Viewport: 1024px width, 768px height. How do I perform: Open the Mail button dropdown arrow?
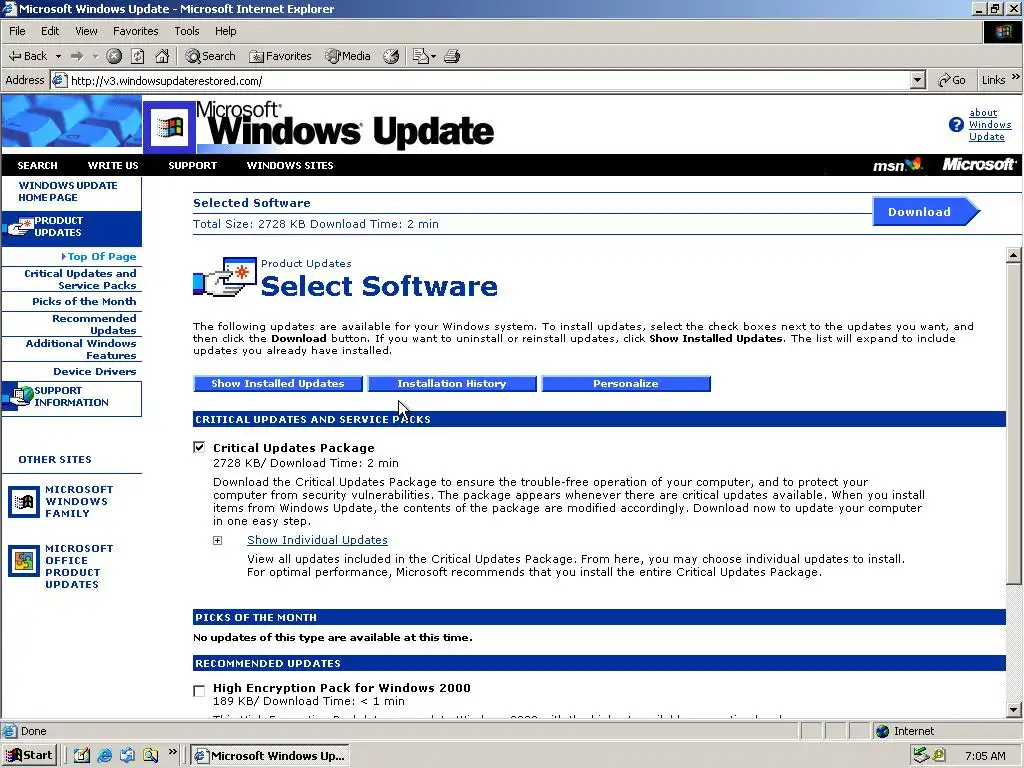click(x=433, y=57)
